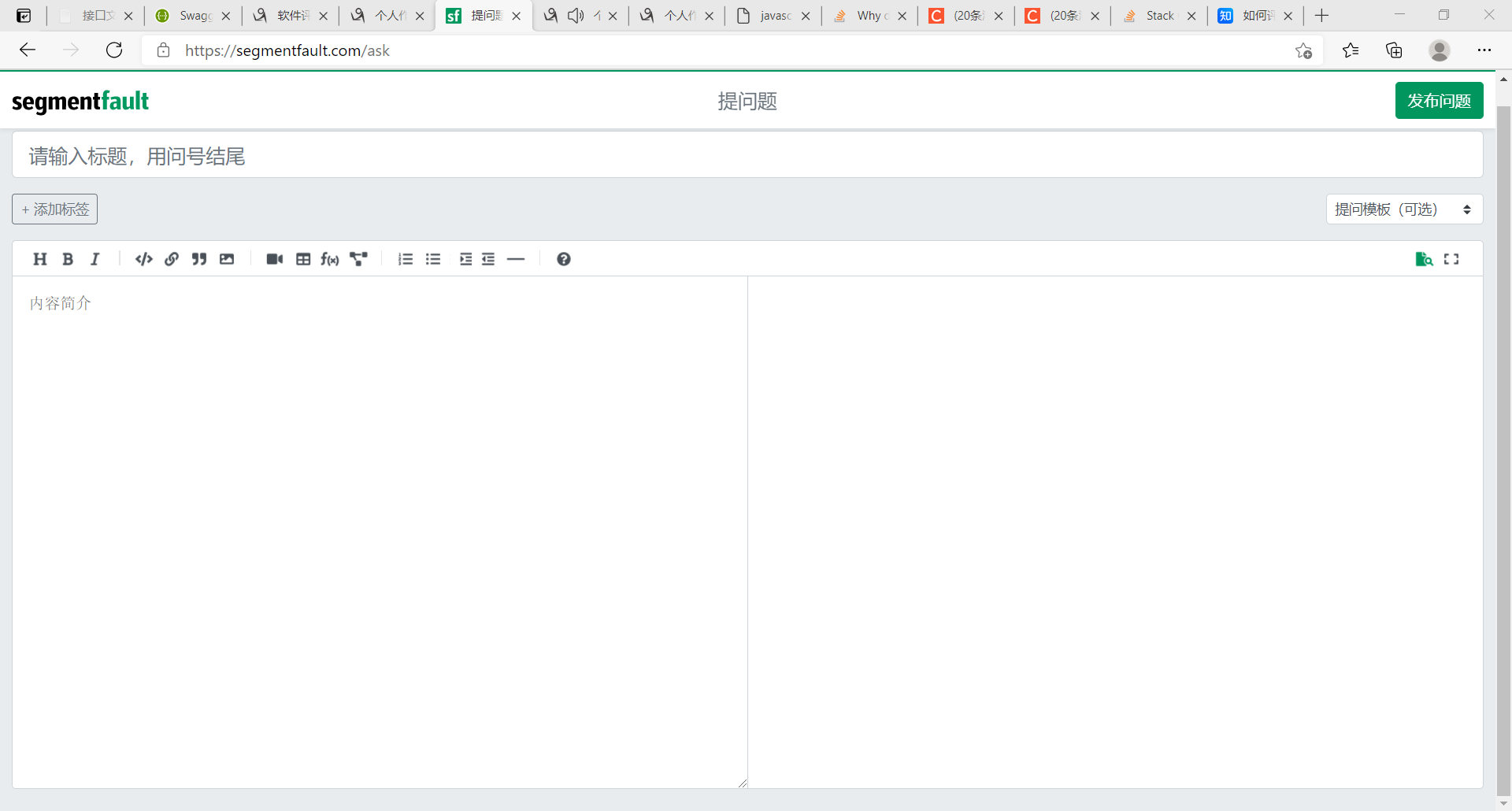This screenshot has width=1512, height=811.
Task: Close the current 提问题 tab
Action: (x=517, y=16)
